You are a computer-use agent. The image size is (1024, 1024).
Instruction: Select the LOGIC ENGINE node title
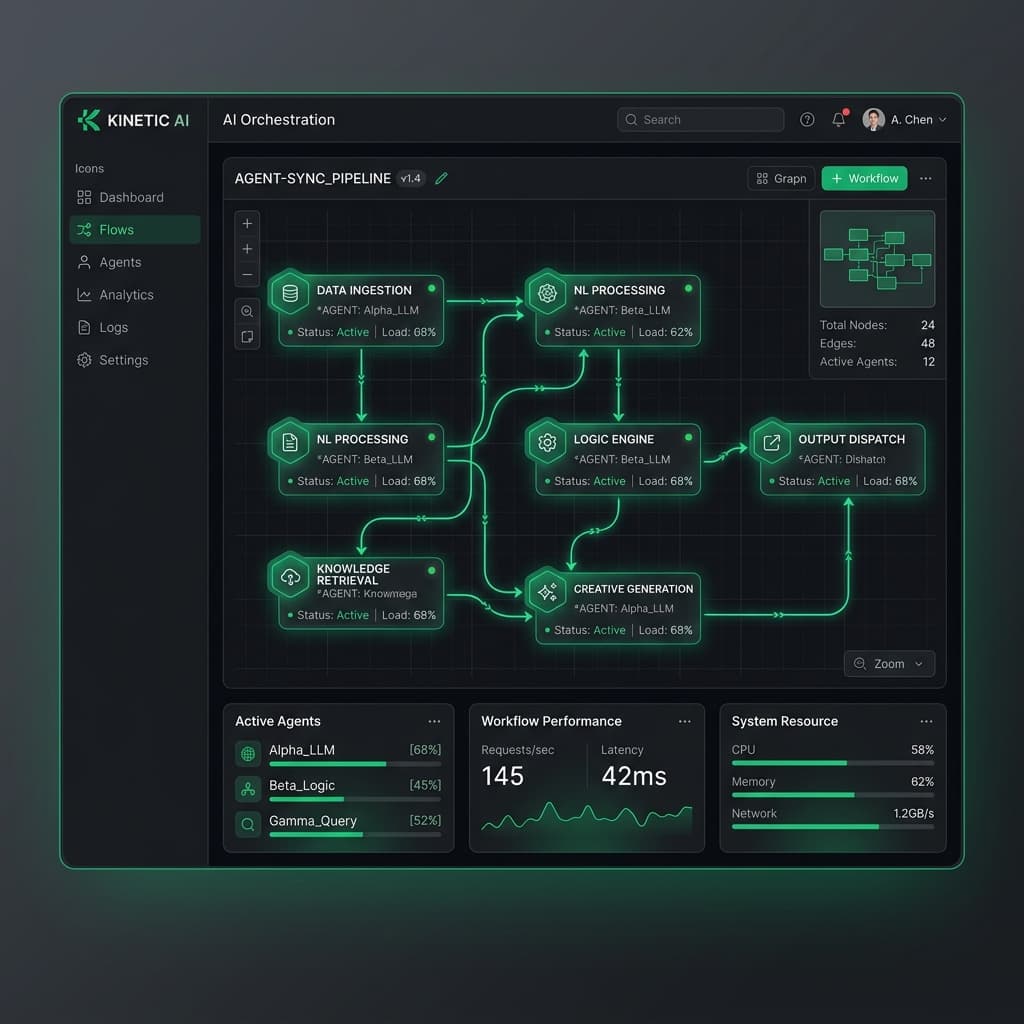click(614, 440)
